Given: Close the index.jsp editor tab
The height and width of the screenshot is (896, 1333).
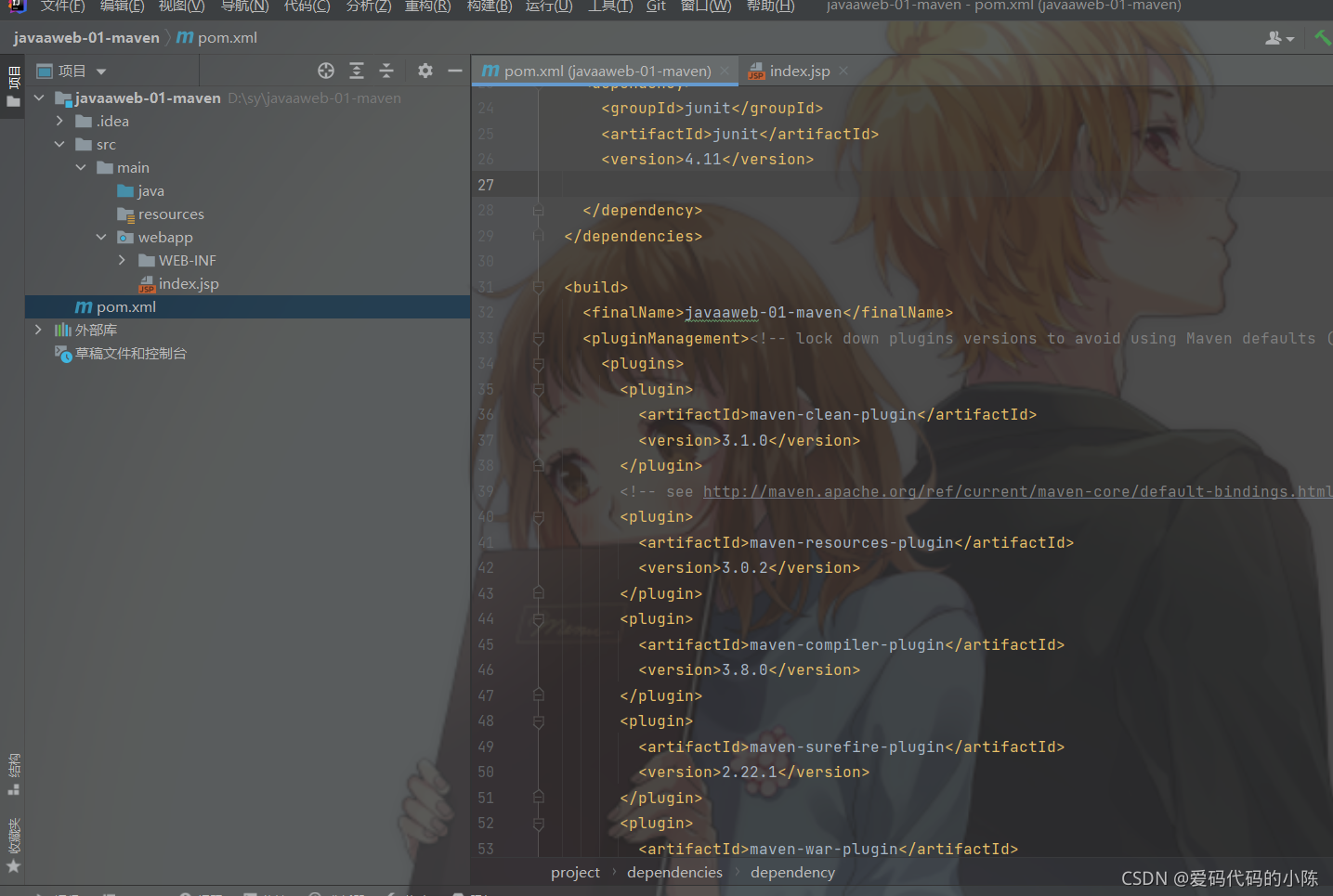Looking at the screenshot, I should click(x=843, y=71).
